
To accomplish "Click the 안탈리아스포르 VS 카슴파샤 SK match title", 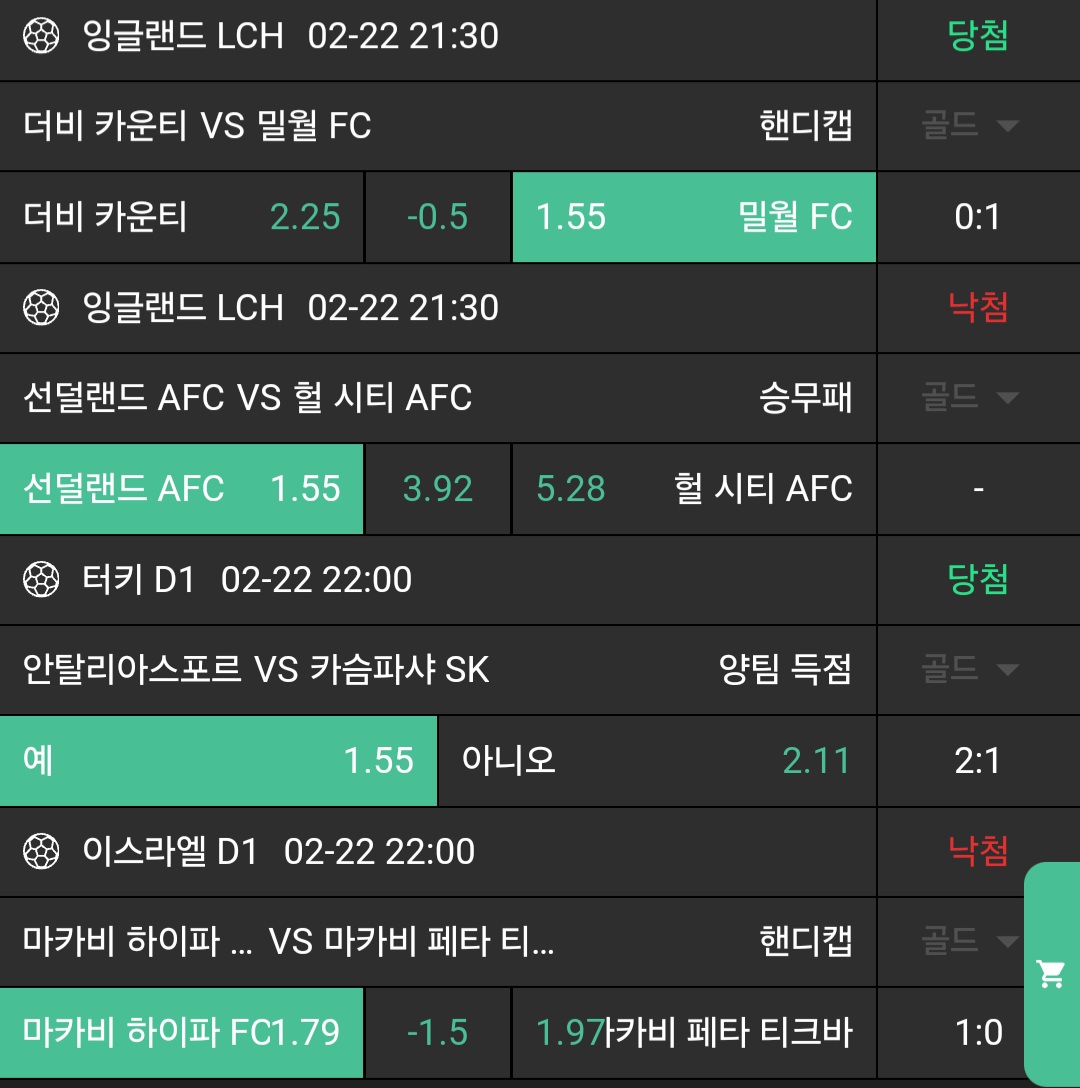I will click(x=256, y=670).
